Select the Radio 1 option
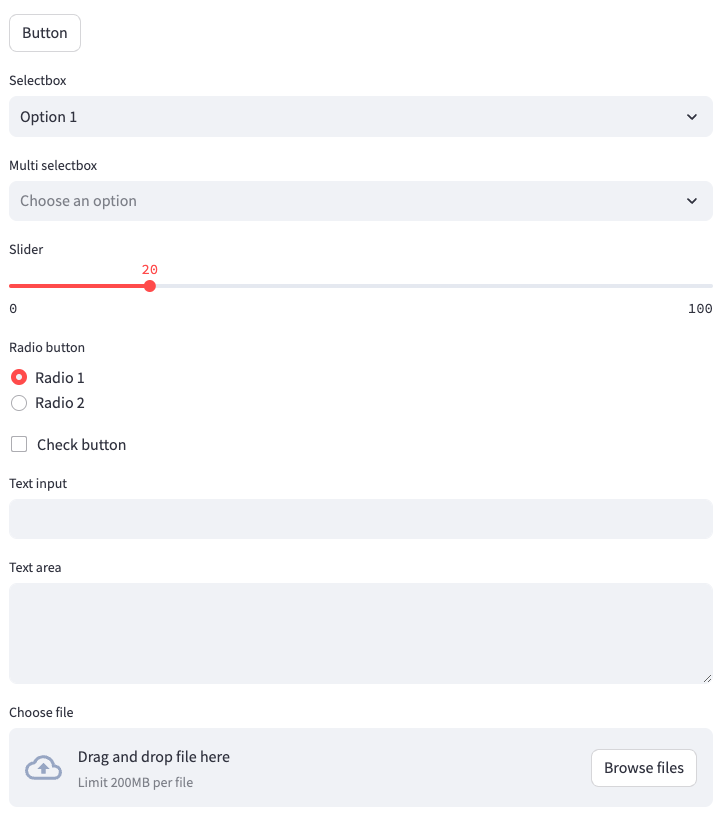The width and height of the screenshot is (725, 820). (18, 378)
